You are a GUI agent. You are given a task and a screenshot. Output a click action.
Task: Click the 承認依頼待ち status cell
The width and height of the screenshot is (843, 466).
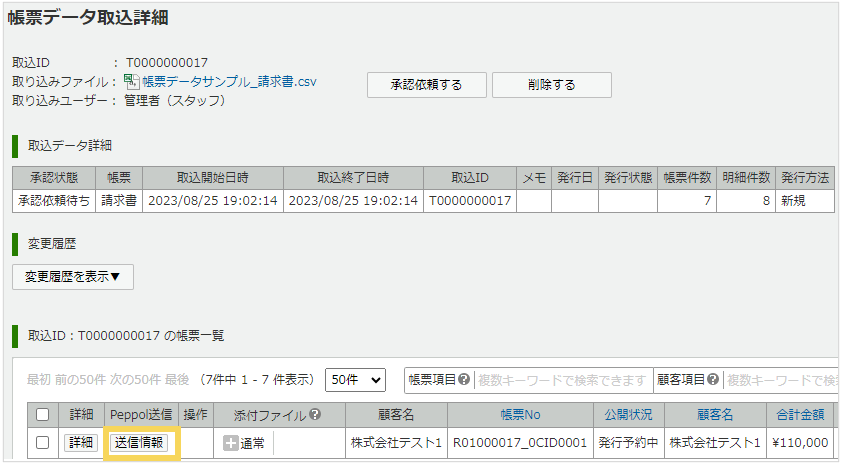[x=54, y=201]
